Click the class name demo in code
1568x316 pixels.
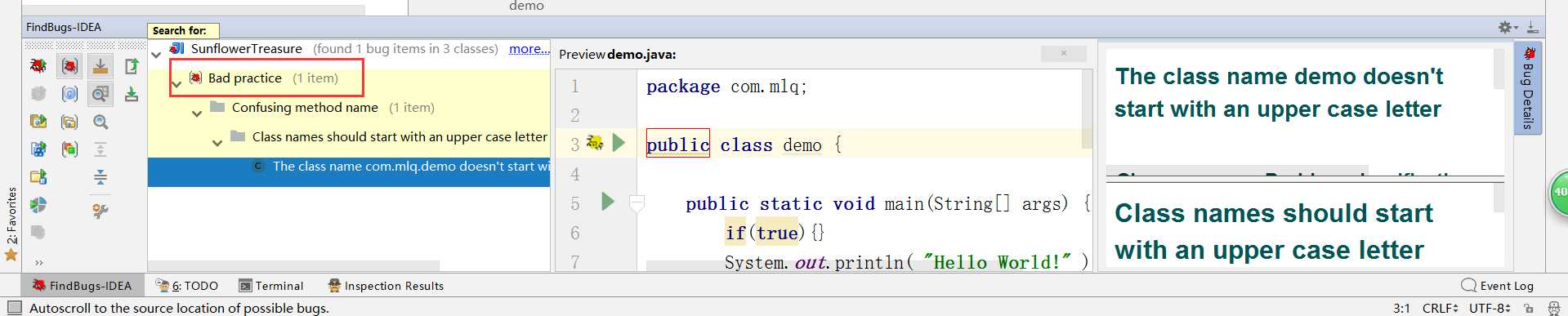pyautogui.click(x=802, y=145)
